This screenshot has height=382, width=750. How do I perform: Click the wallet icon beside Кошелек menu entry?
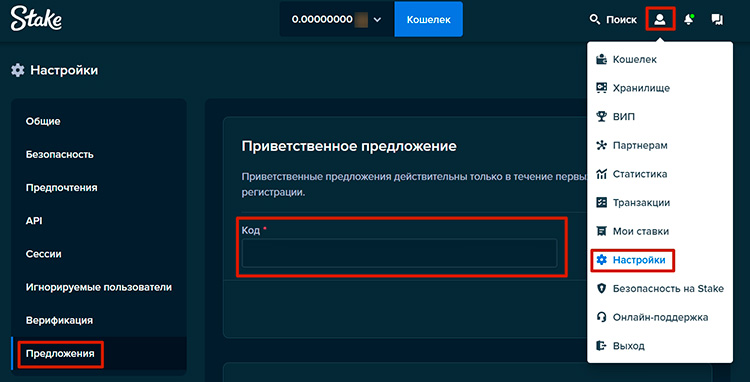[601, 60]
